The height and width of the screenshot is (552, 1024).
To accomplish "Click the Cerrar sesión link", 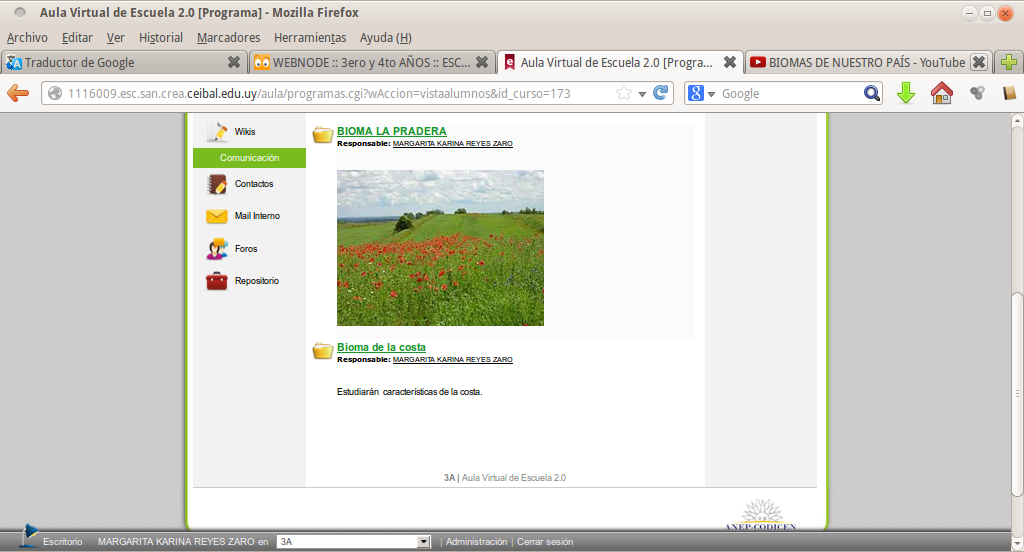I will pyautogui.click(x=545, y=542).
